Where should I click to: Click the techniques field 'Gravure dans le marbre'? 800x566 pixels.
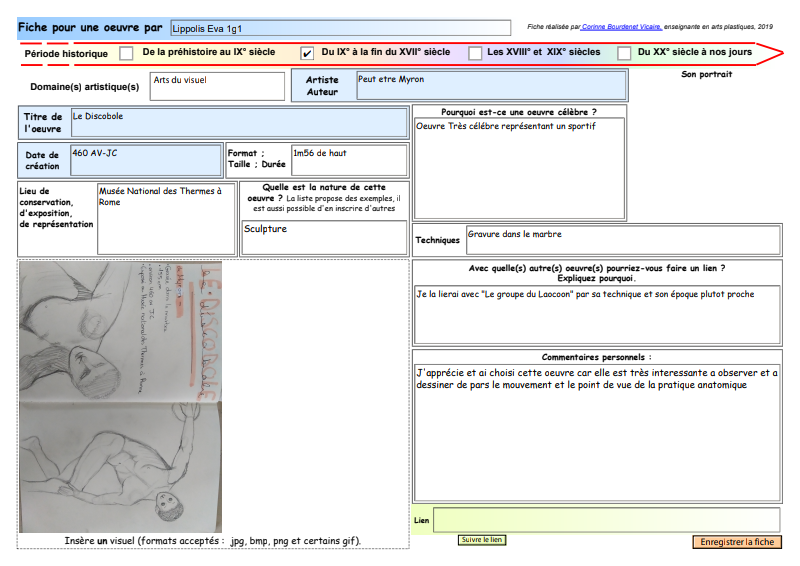(x=622, y=240)
